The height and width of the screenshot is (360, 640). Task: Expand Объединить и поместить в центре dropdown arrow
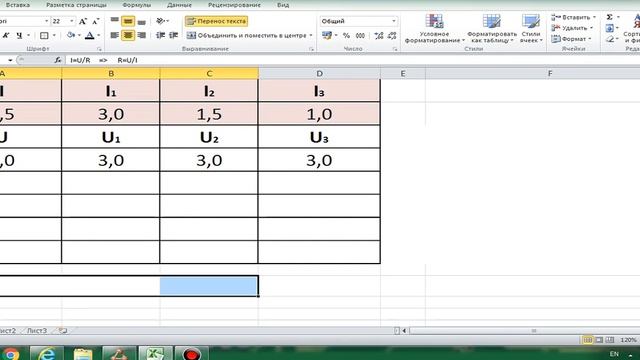[x=311, y=36]
